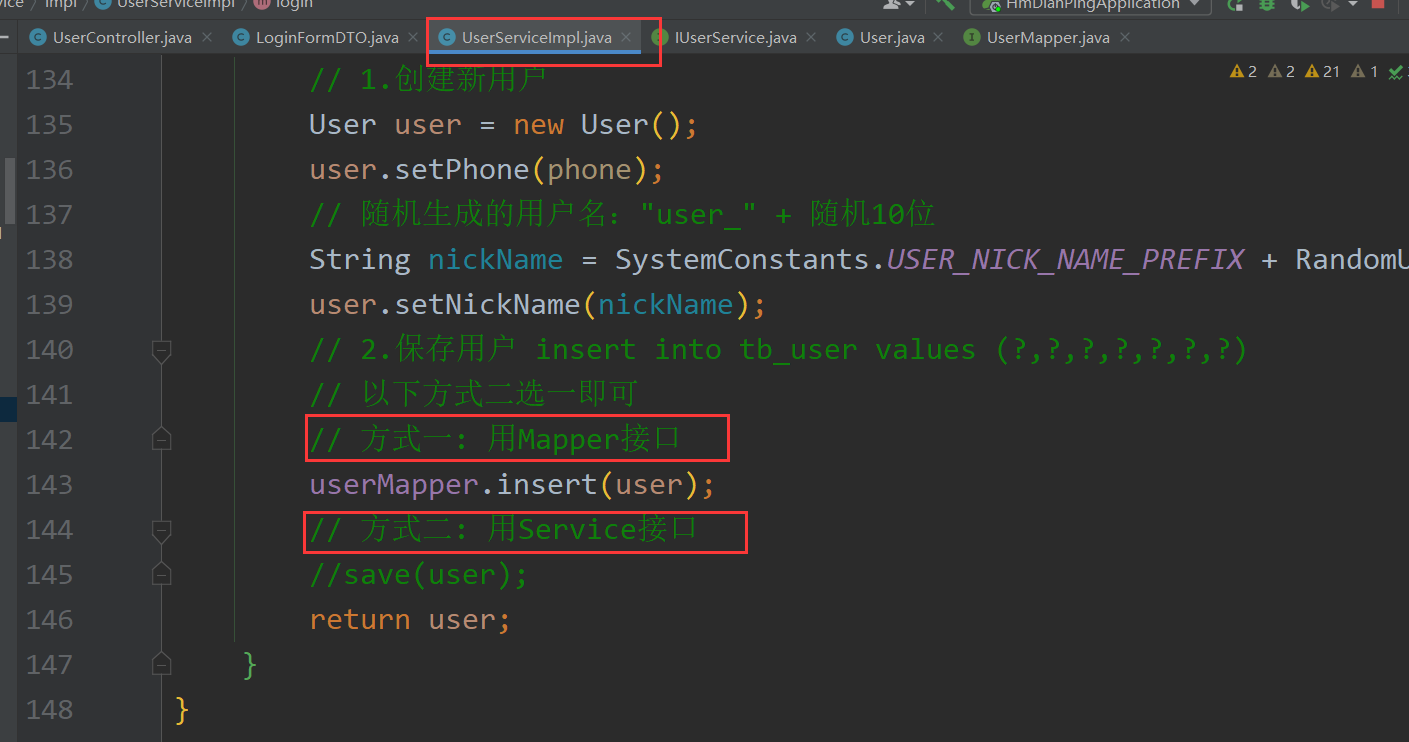The height and width of the screenshot is (742, 1409).
Task: Click userMapper on line 143
Action: pos(394,484)
